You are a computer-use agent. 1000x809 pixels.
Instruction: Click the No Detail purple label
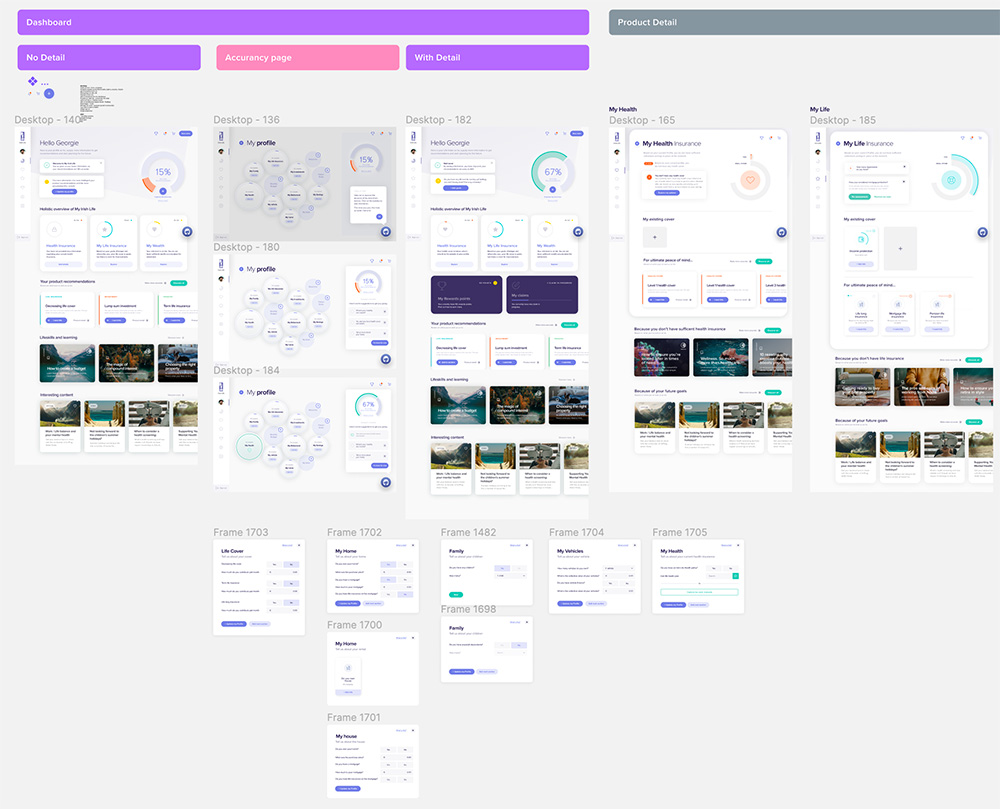(108, 58)
